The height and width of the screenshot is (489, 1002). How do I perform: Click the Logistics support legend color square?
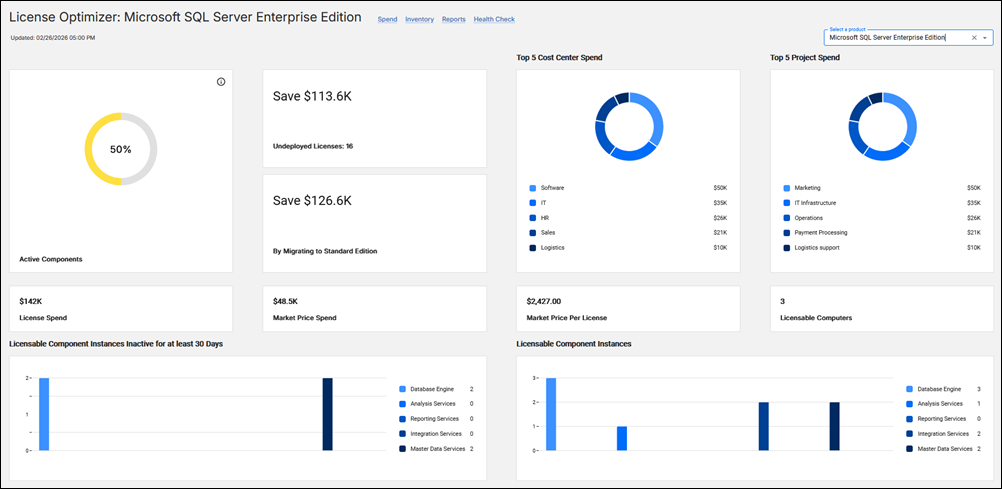787,247
